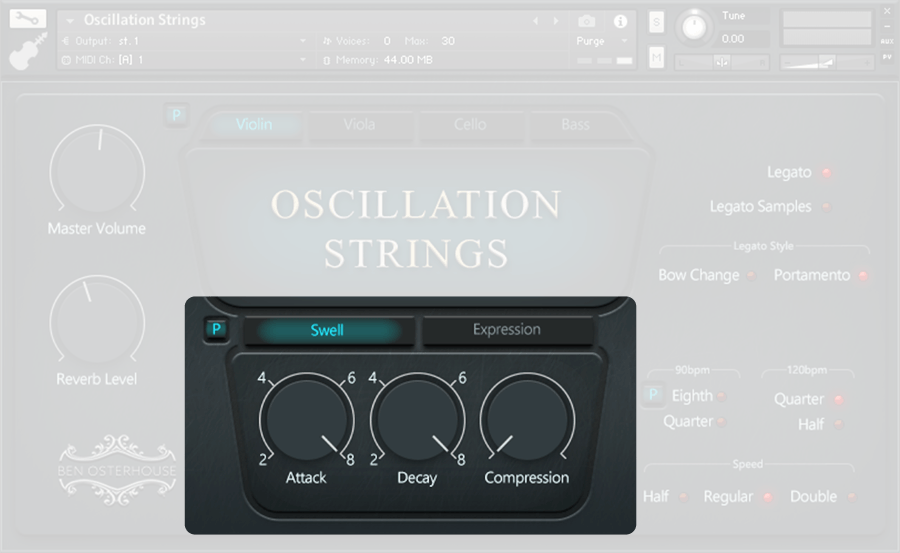Screen dimensions: 900x553
Task: Click the Master Volume knob
Action: click(x=97, y=171)
